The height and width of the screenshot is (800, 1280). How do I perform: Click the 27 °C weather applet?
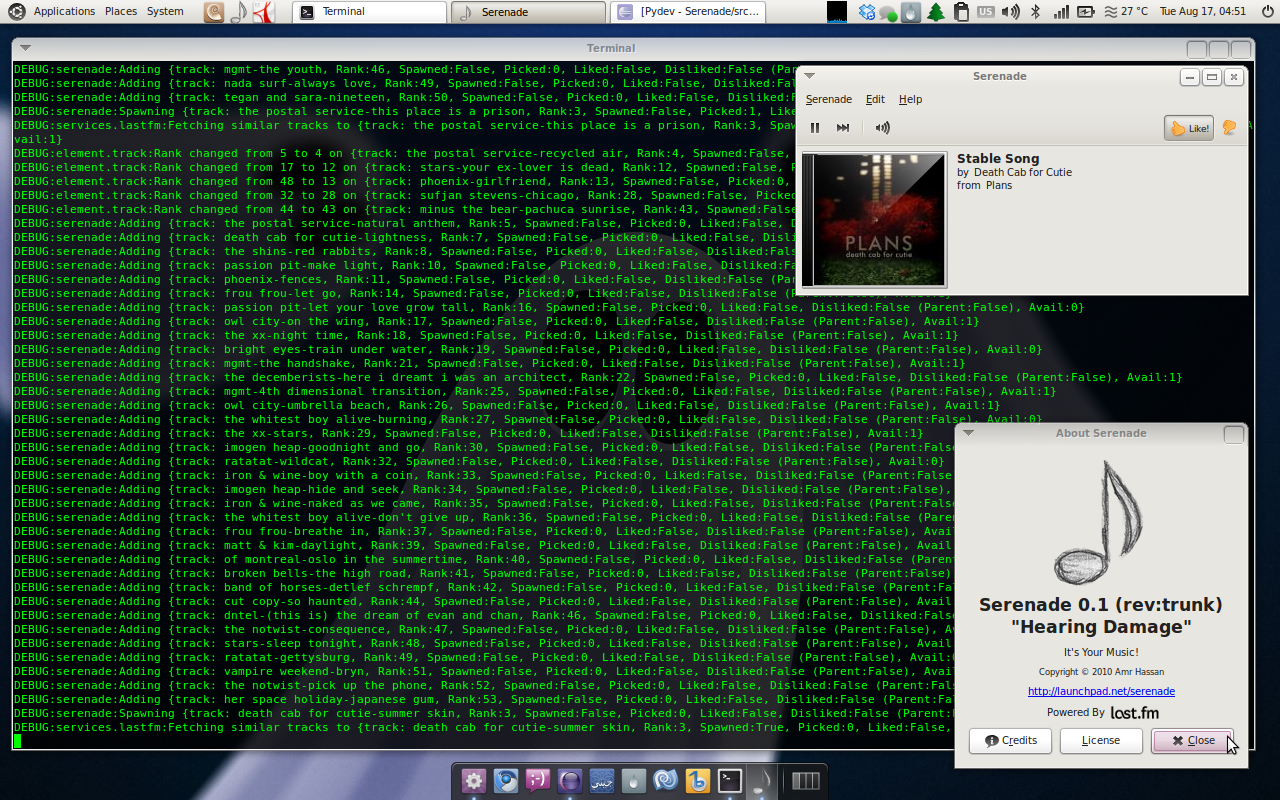pyautogui.click(x=1126, y=12)
